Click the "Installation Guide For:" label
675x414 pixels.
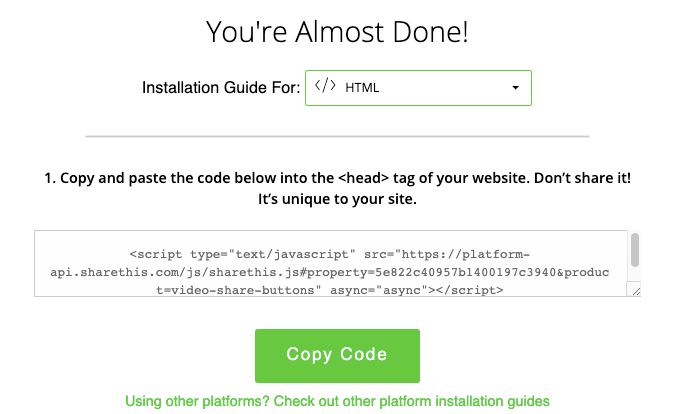coord(221,88)
